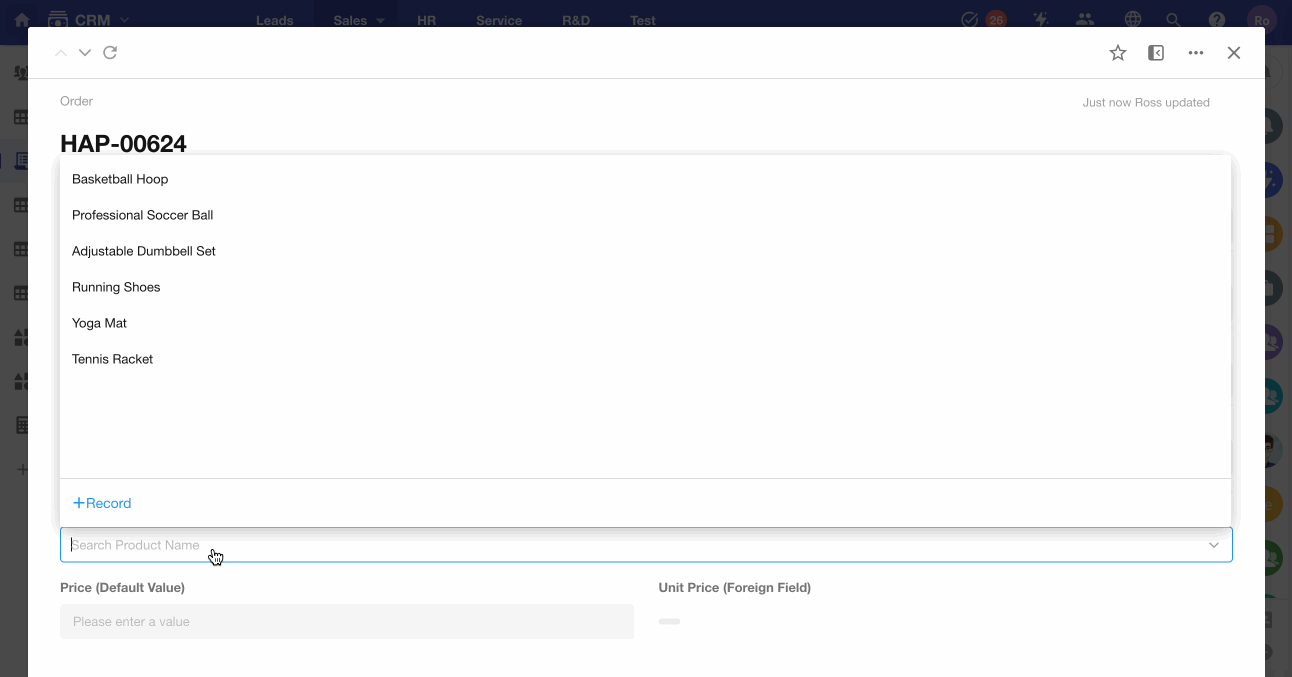
Task: Click the home icon in top bar
Action: 22,20
